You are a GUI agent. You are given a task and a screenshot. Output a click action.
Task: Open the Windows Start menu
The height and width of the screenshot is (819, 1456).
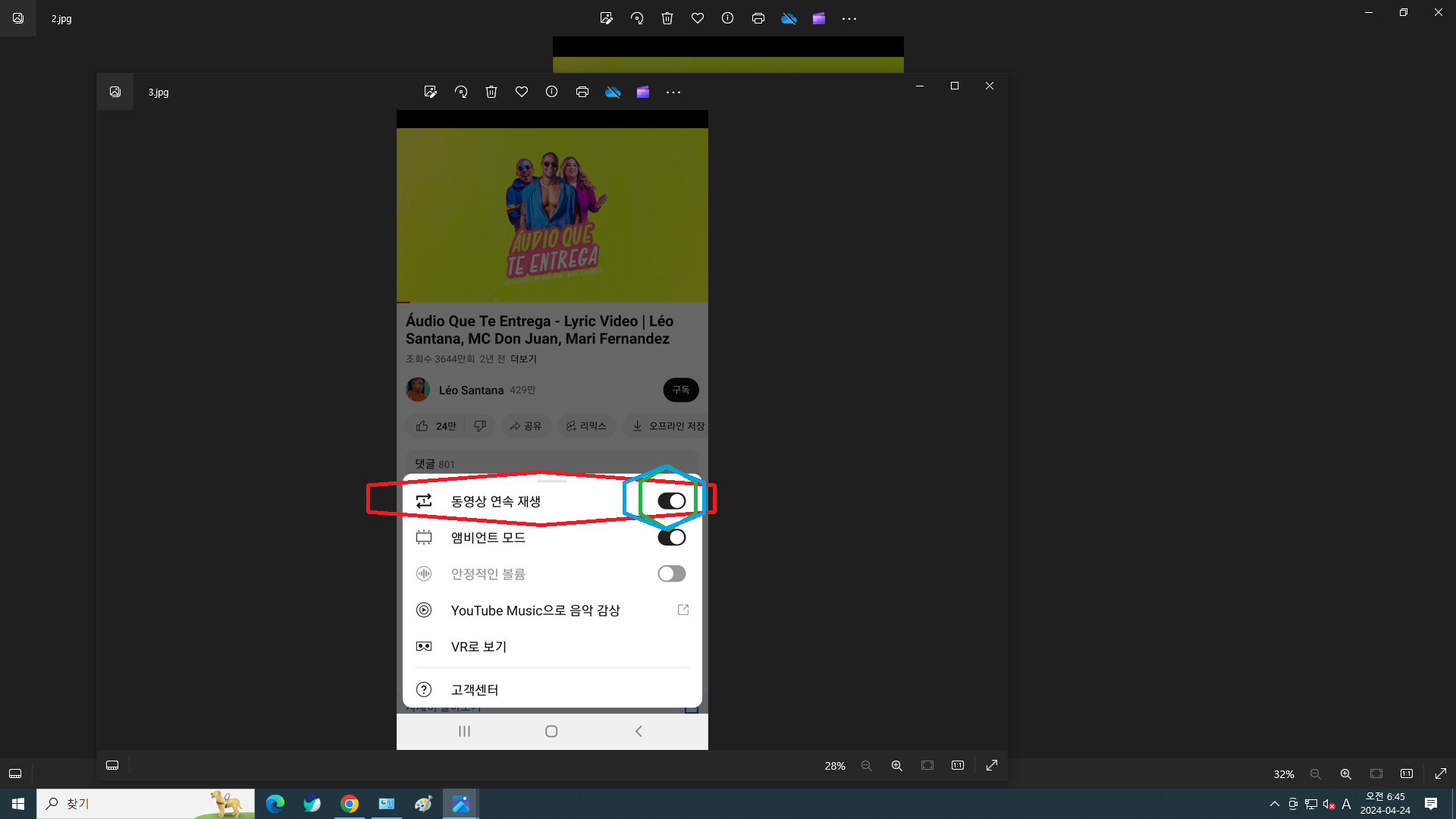click(x=18, y=804)
